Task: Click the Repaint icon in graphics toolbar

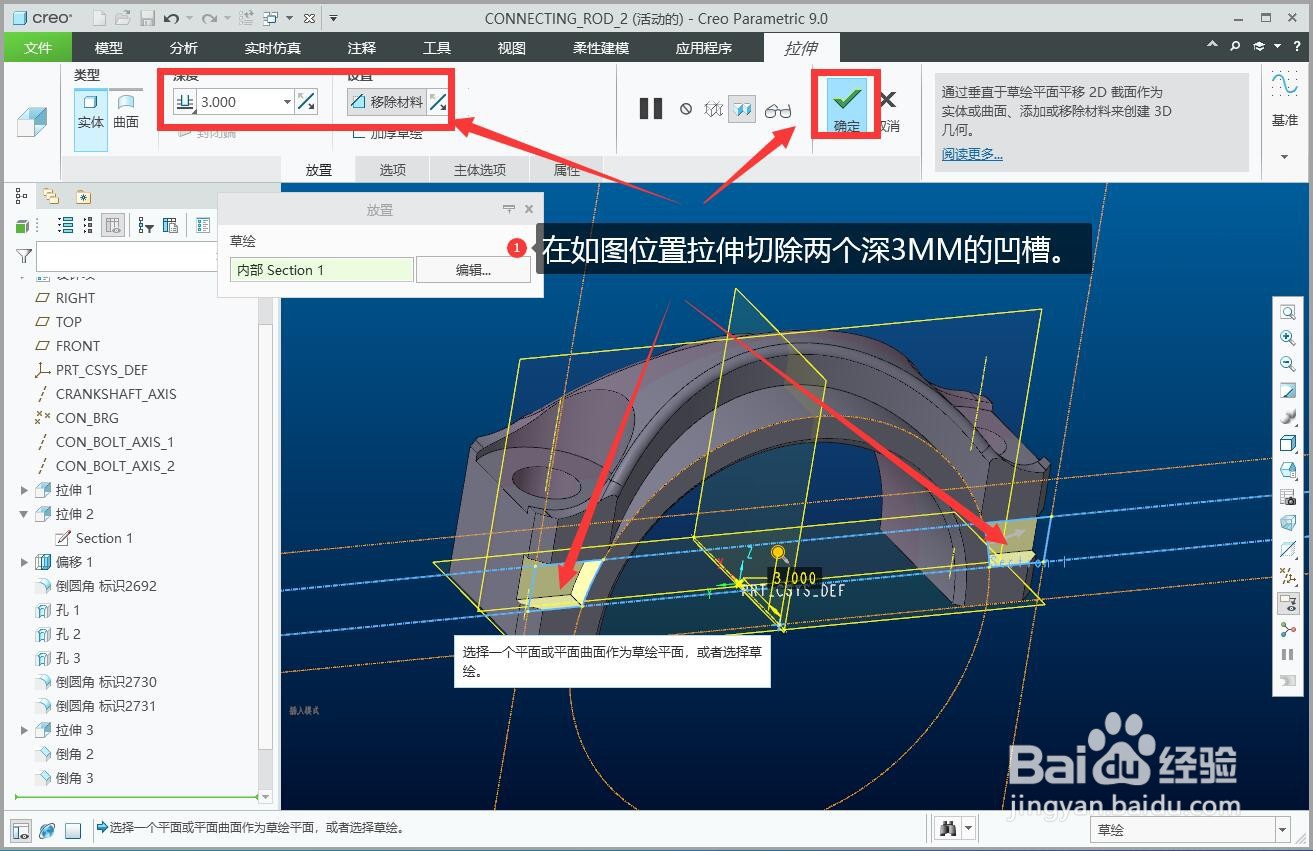Action: (x=1288, y=391)
